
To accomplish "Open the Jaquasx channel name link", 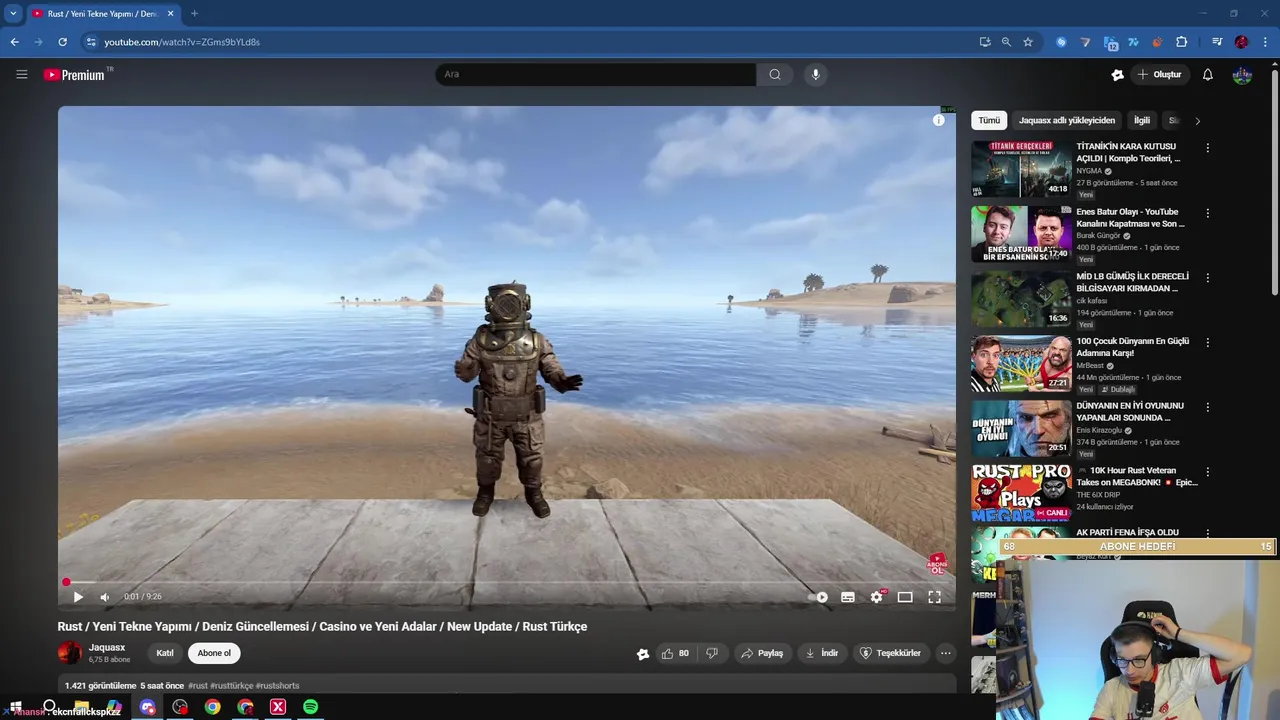I will [x=107, y=648].
